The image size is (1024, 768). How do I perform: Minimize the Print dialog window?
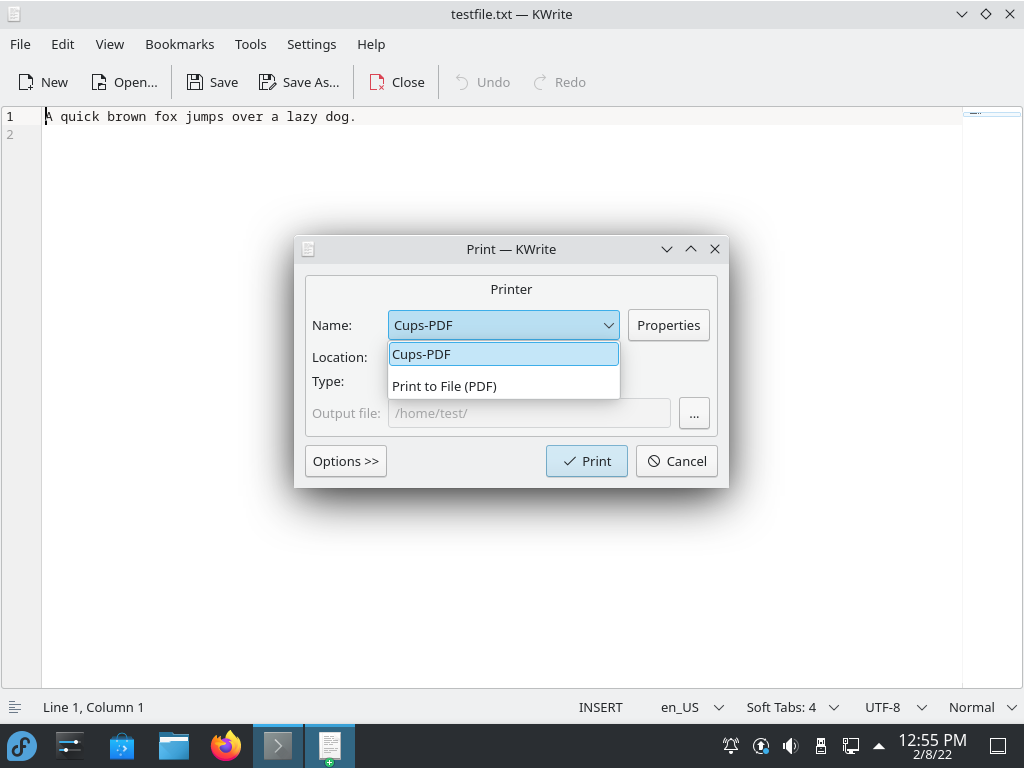(667, 249)
